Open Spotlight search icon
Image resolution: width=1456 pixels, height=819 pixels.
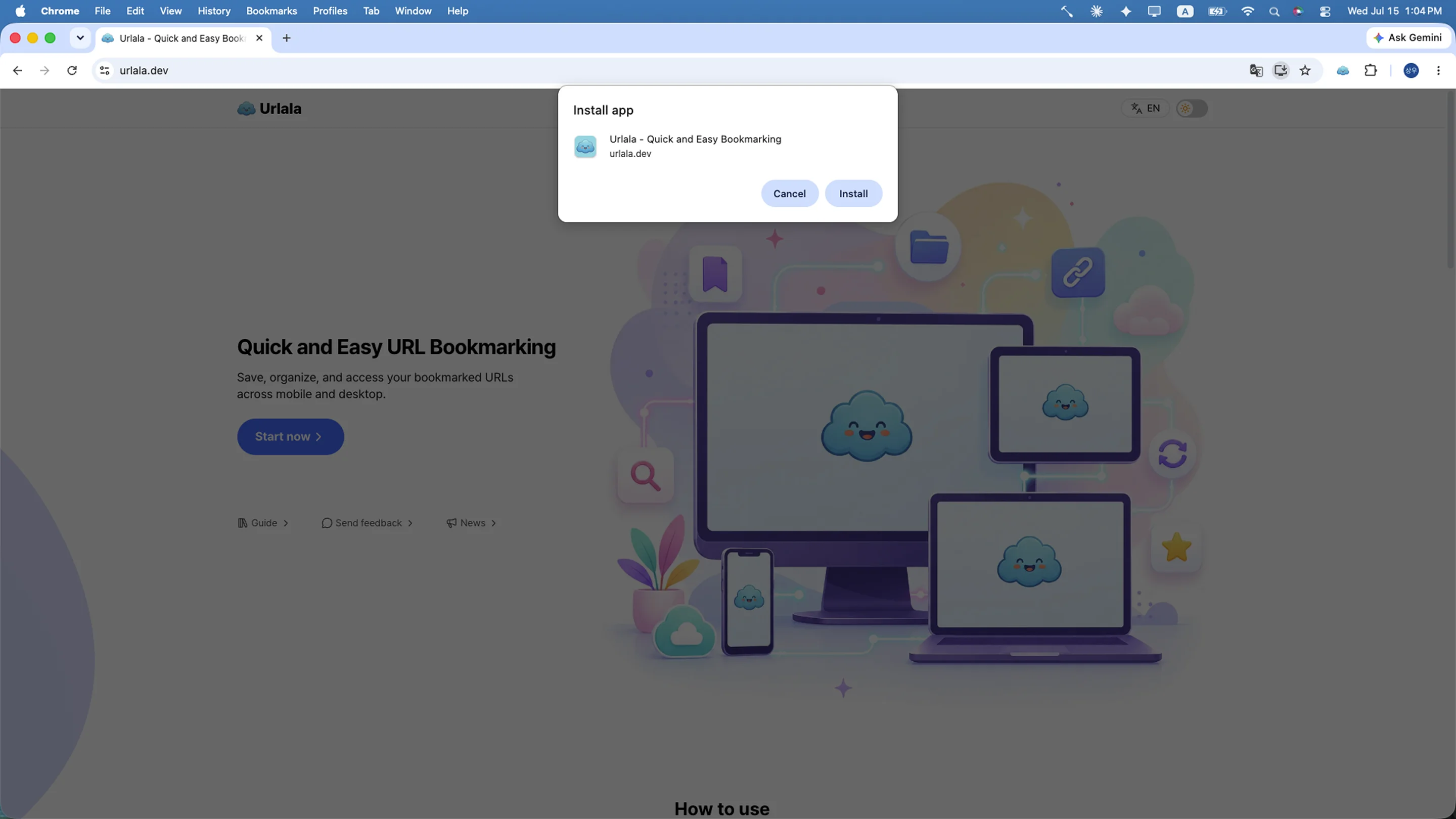[1274, 11]
